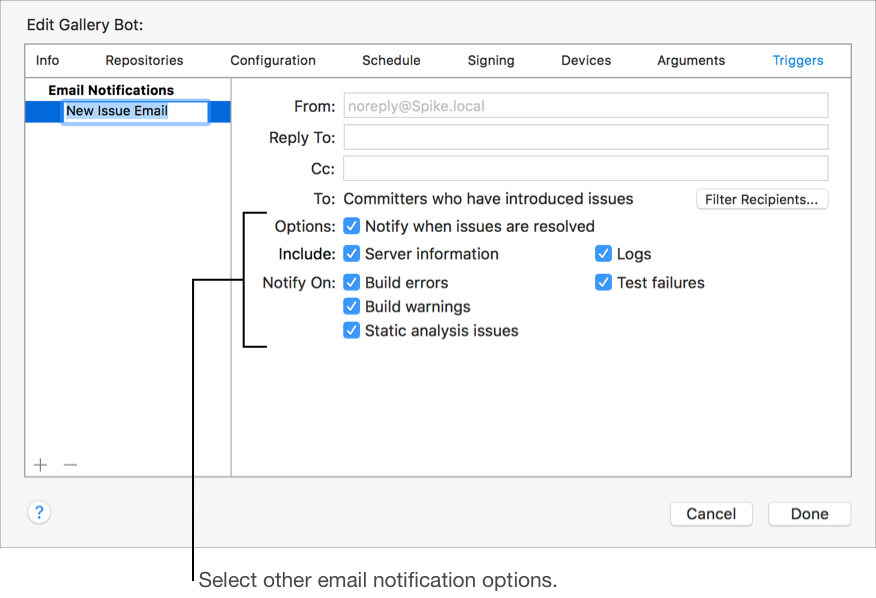
Task: Confirm with the Done button
Action: pos(809,514)
